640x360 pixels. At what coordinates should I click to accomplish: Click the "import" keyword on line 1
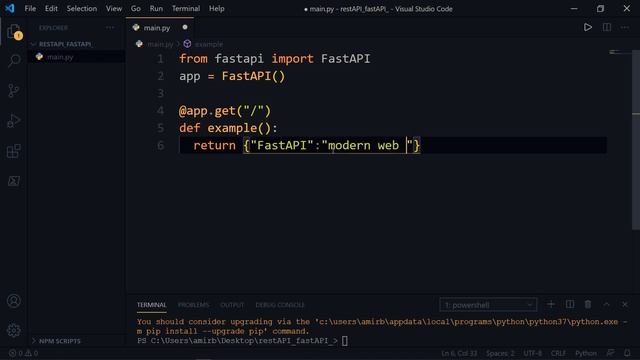tap(292, 58)
